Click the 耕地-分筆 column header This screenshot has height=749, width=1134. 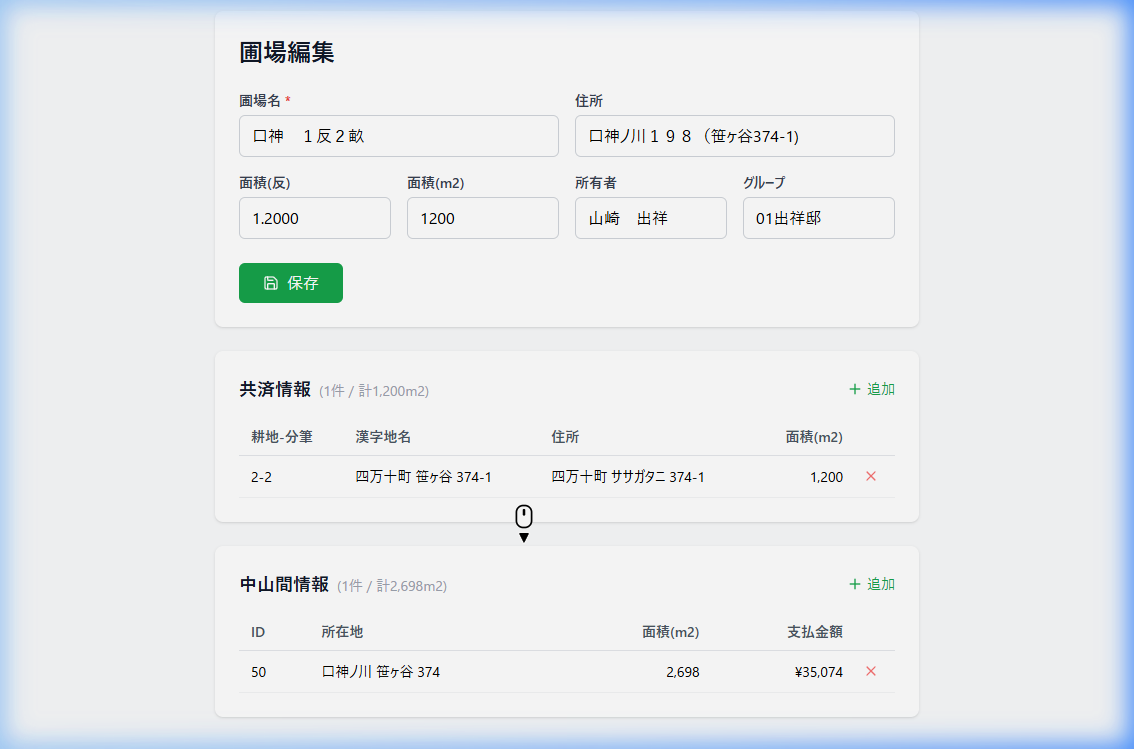point(282,437)
